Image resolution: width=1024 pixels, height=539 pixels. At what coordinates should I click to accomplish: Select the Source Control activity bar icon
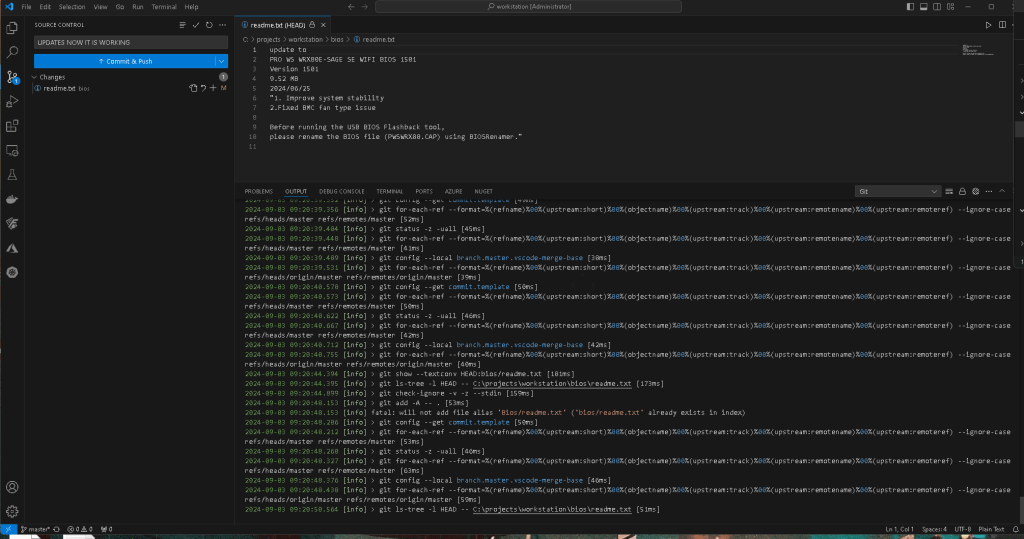[12, 77]
